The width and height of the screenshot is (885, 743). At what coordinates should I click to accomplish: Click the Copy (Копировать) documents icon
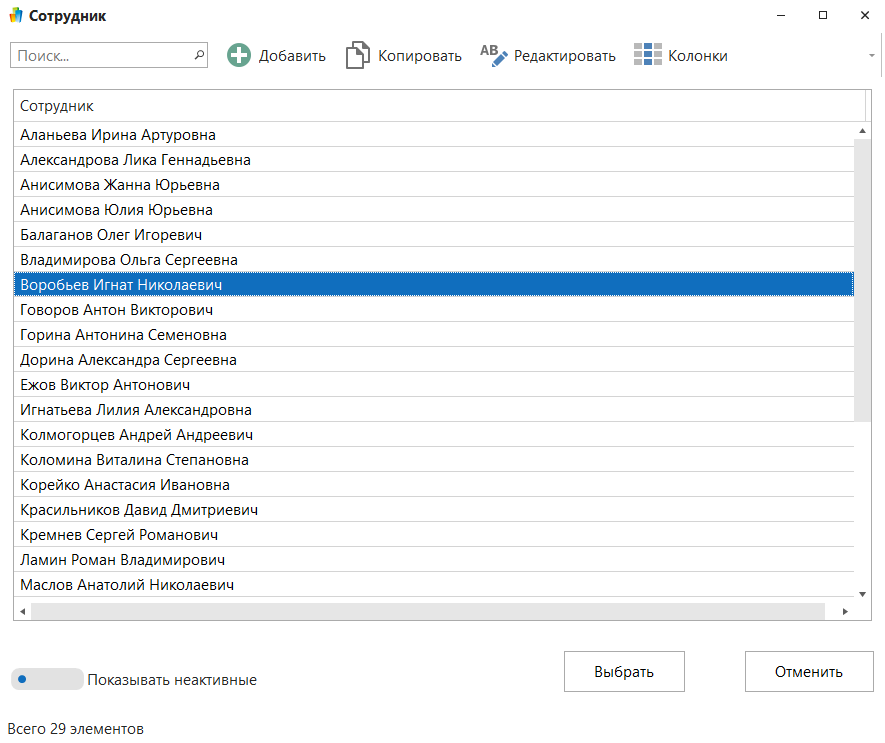357,56
